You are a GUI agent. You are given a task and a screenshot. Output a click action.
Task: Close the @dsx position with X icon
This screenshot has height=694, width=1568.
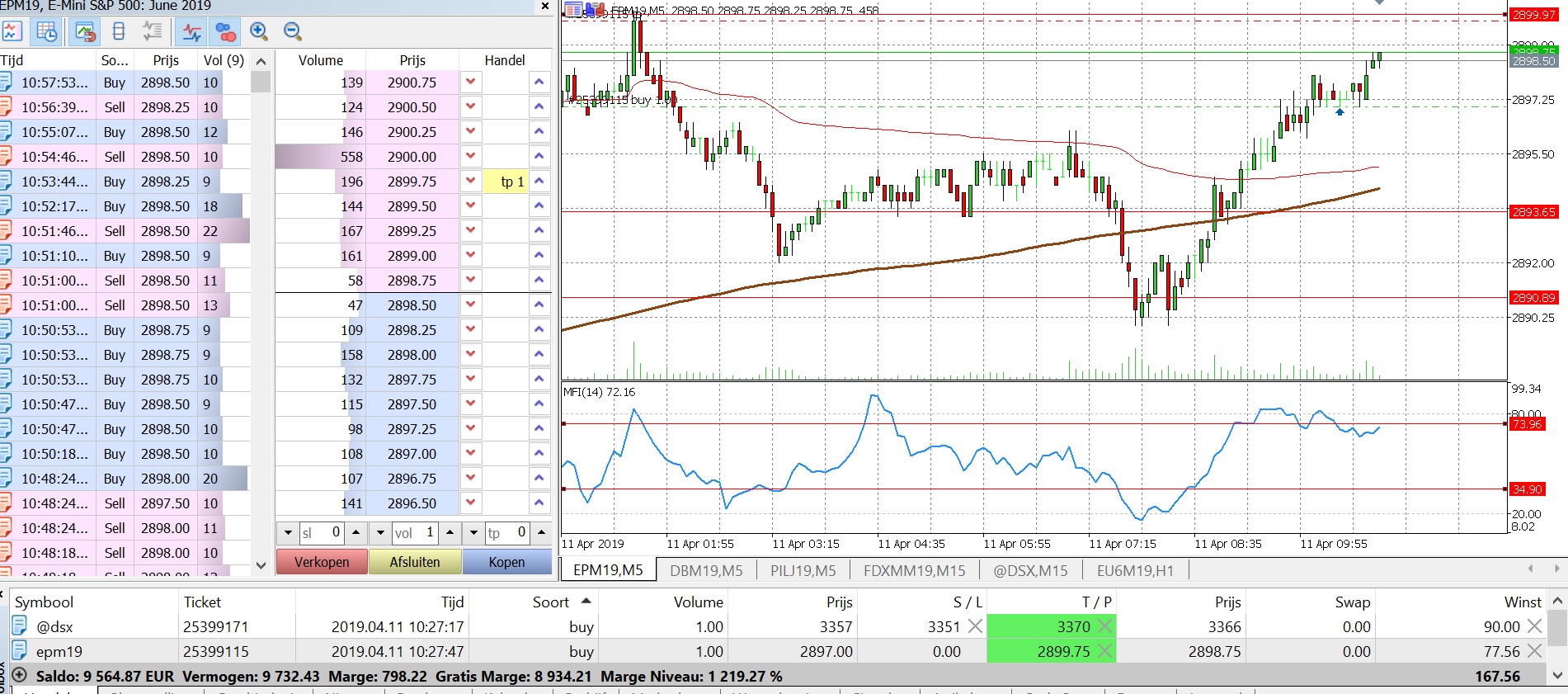click(1534, 626)
